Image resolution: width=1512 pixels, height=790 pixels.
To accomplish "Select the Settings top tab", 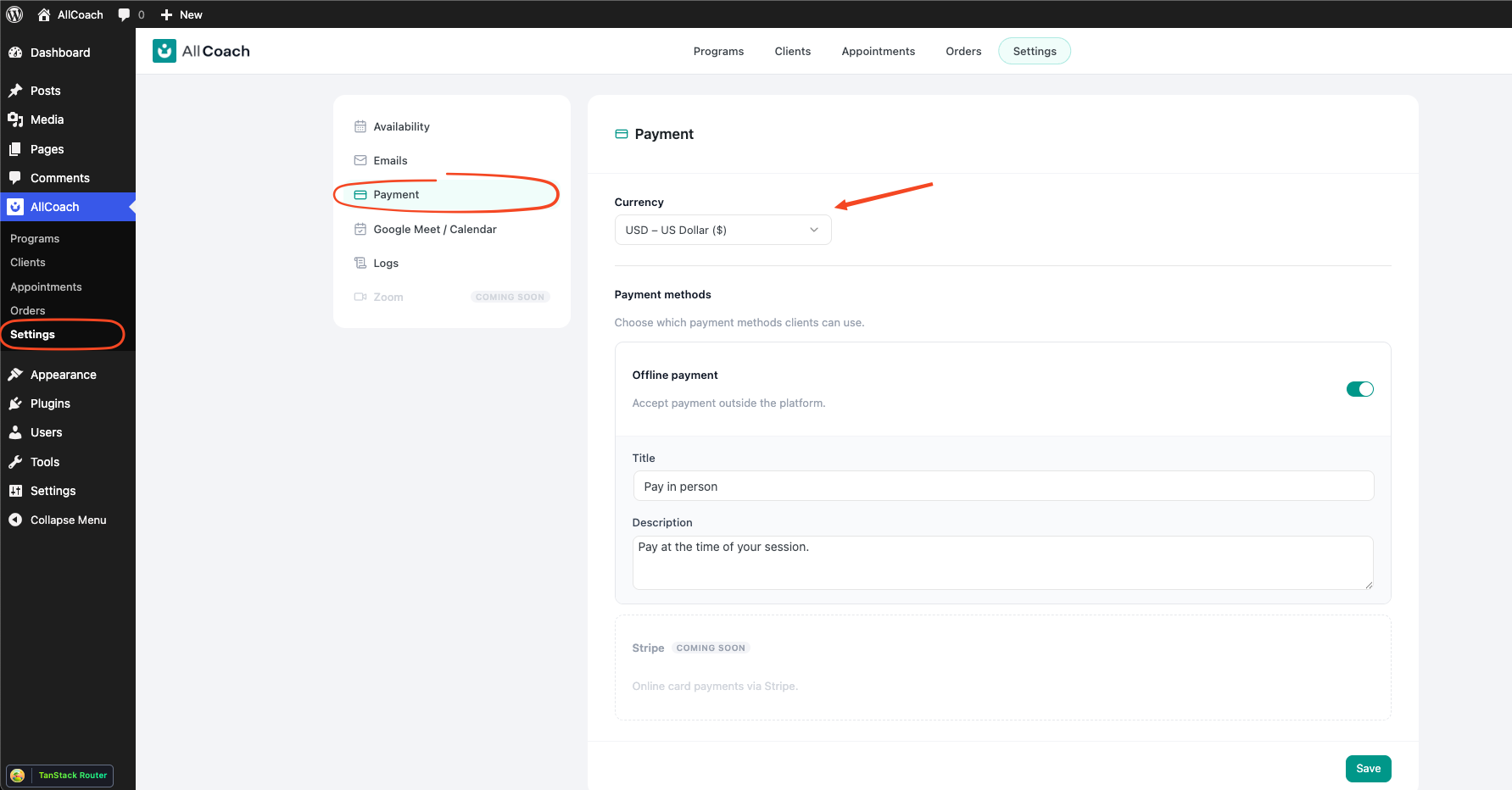I will point(1035,51).
